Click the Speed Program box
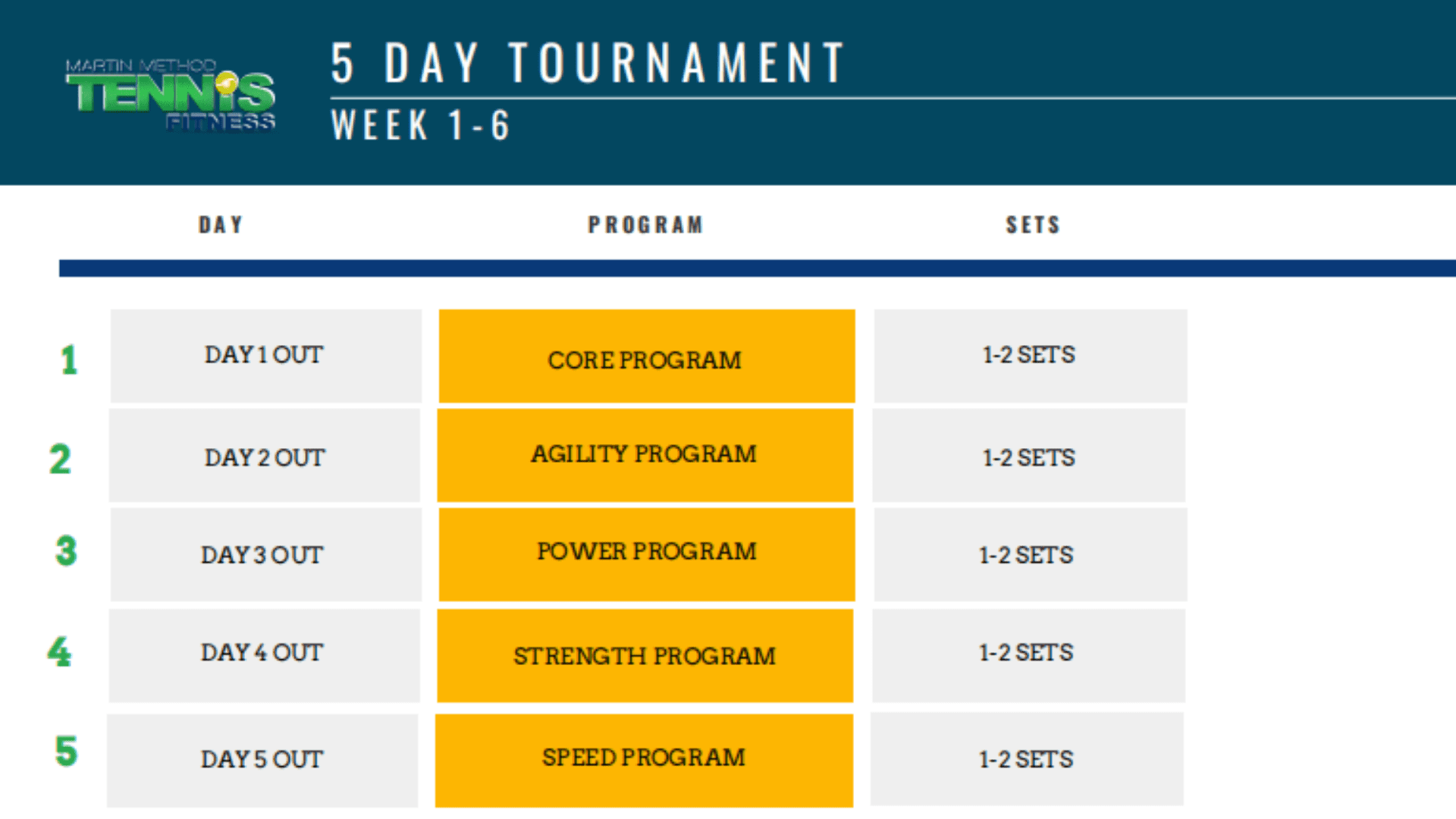 (x=644, y=760)
